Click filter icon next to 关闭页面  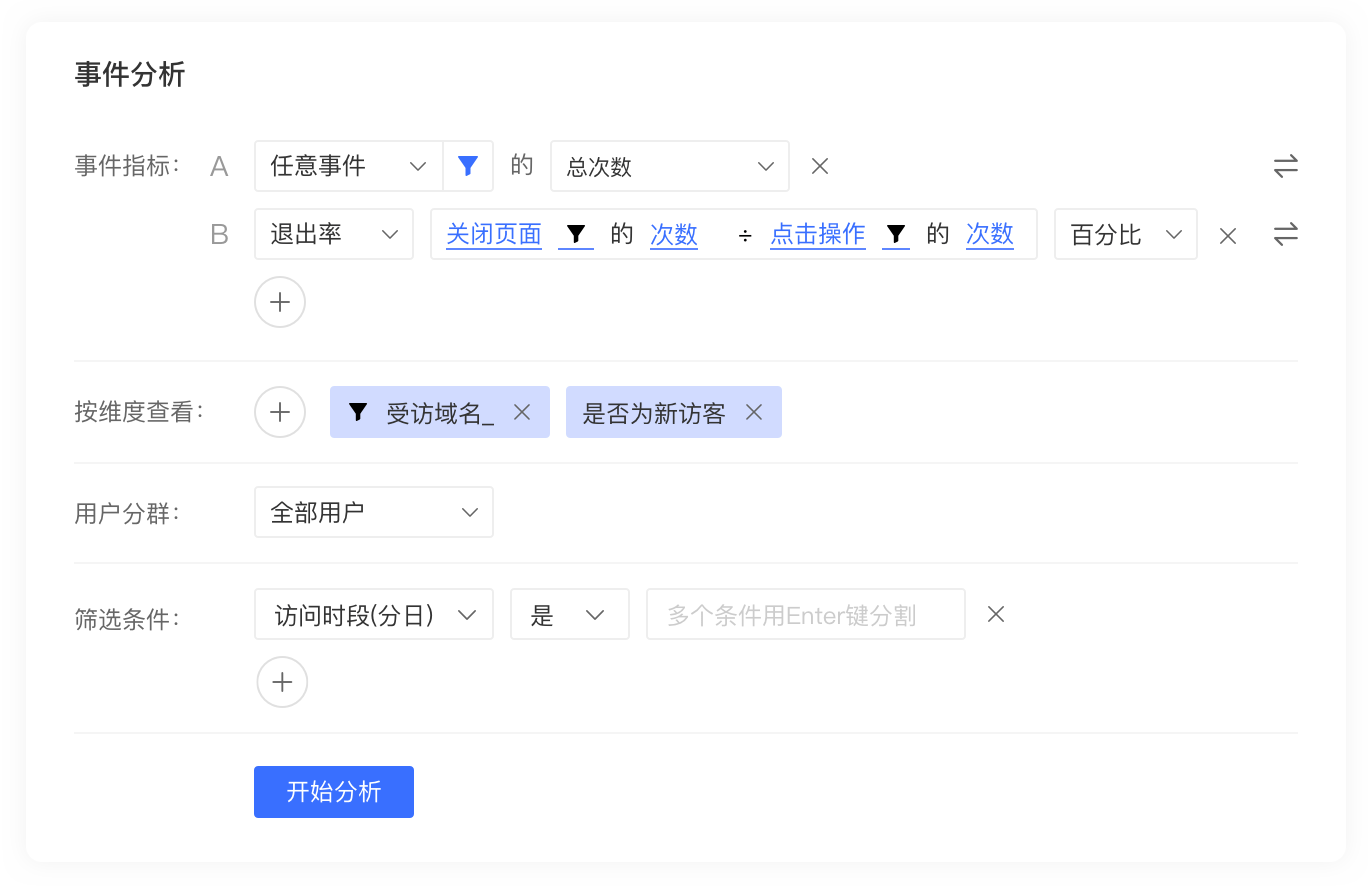point(575,235)
